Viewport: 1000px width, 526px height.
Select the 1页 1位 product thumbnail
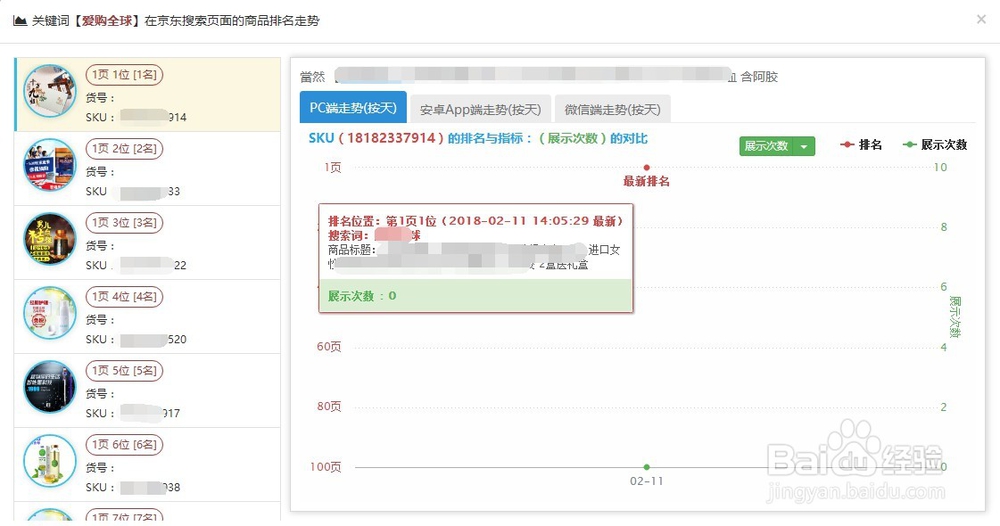[x=50, y=91]
